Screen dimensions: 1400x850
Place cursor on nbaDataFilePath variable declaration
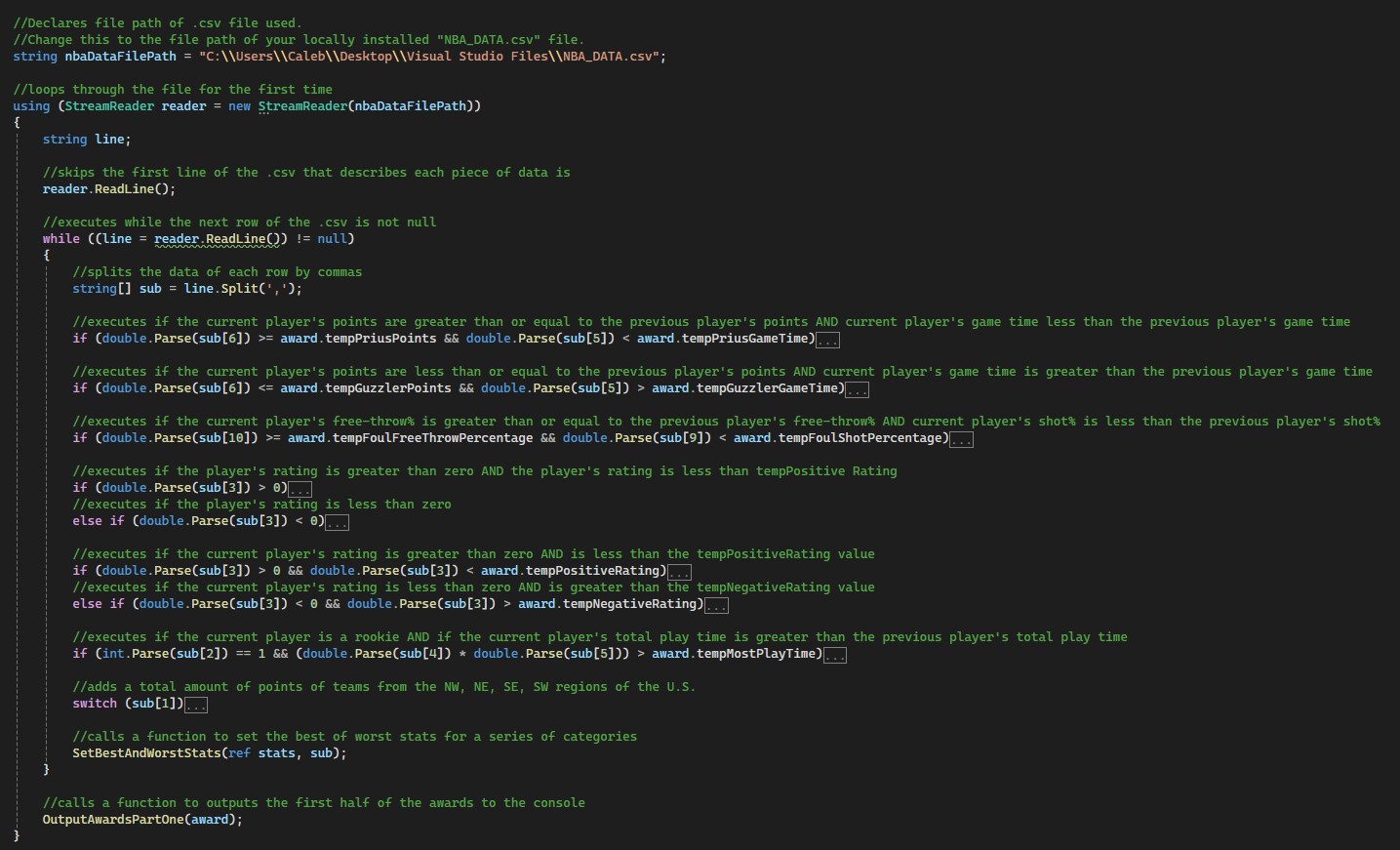click(x=120, y=57)
